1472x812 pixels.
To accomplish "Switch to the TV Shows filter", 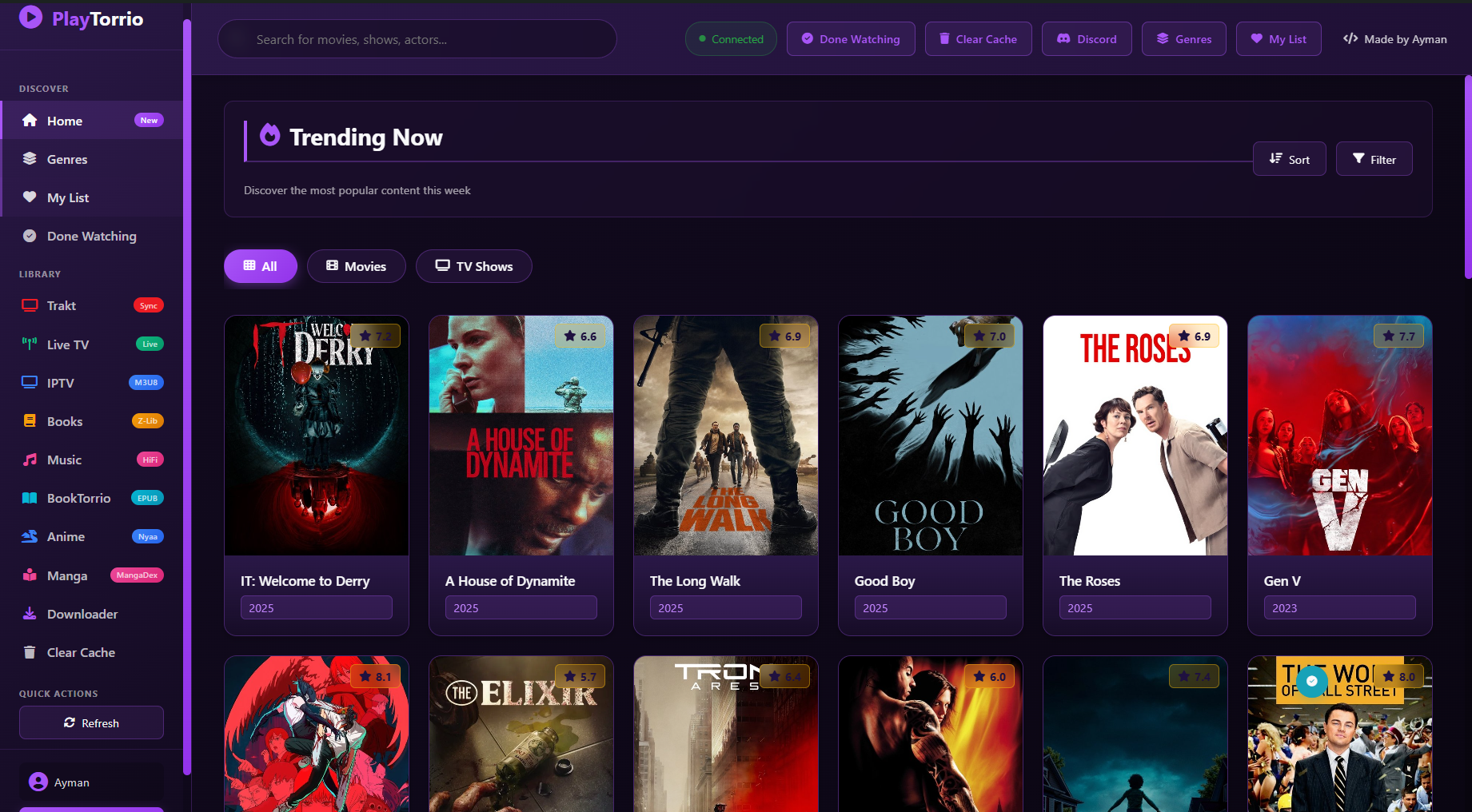I will coord(473,266).
